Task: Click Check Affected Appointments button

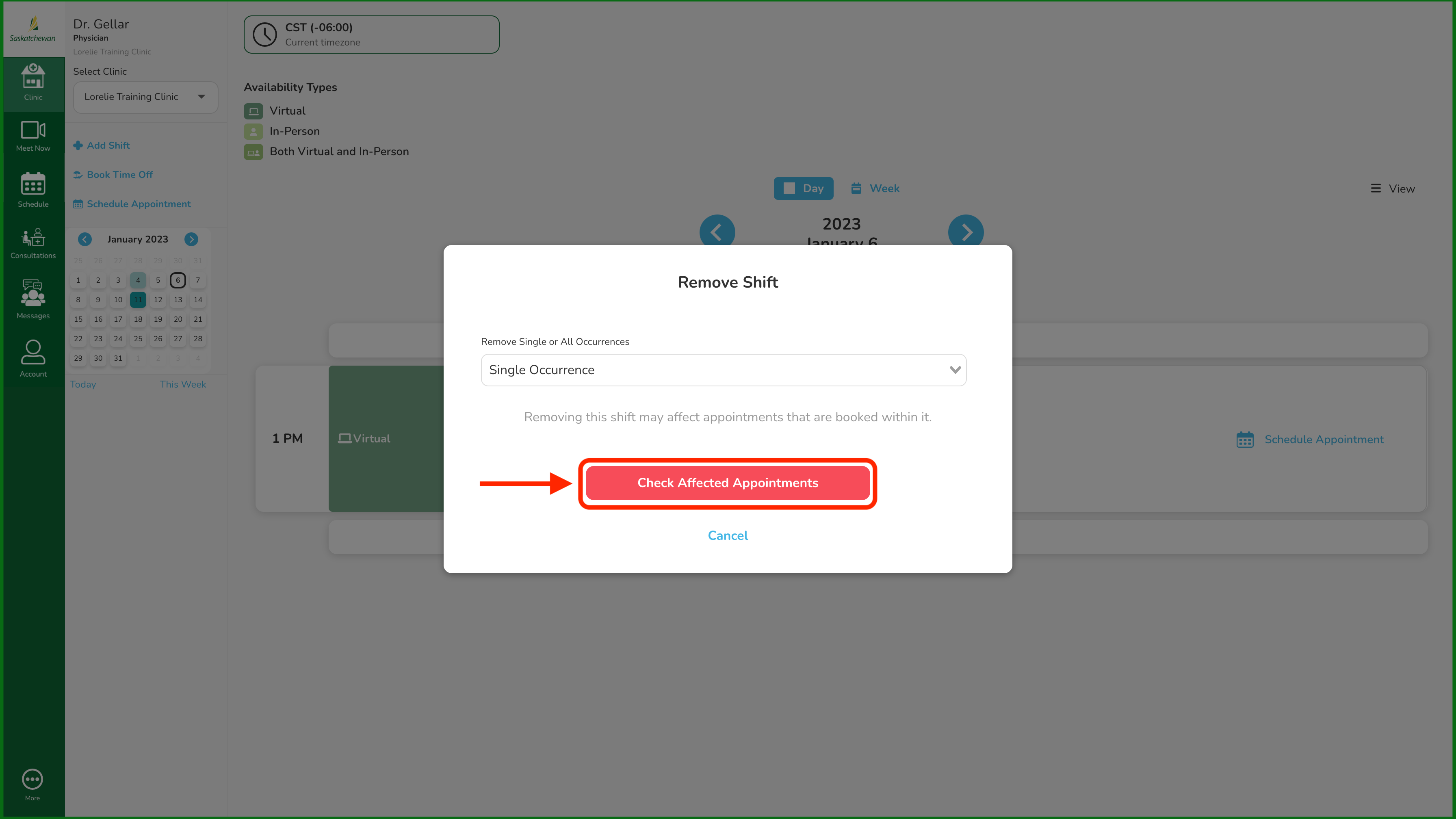Action: point(728,483)
